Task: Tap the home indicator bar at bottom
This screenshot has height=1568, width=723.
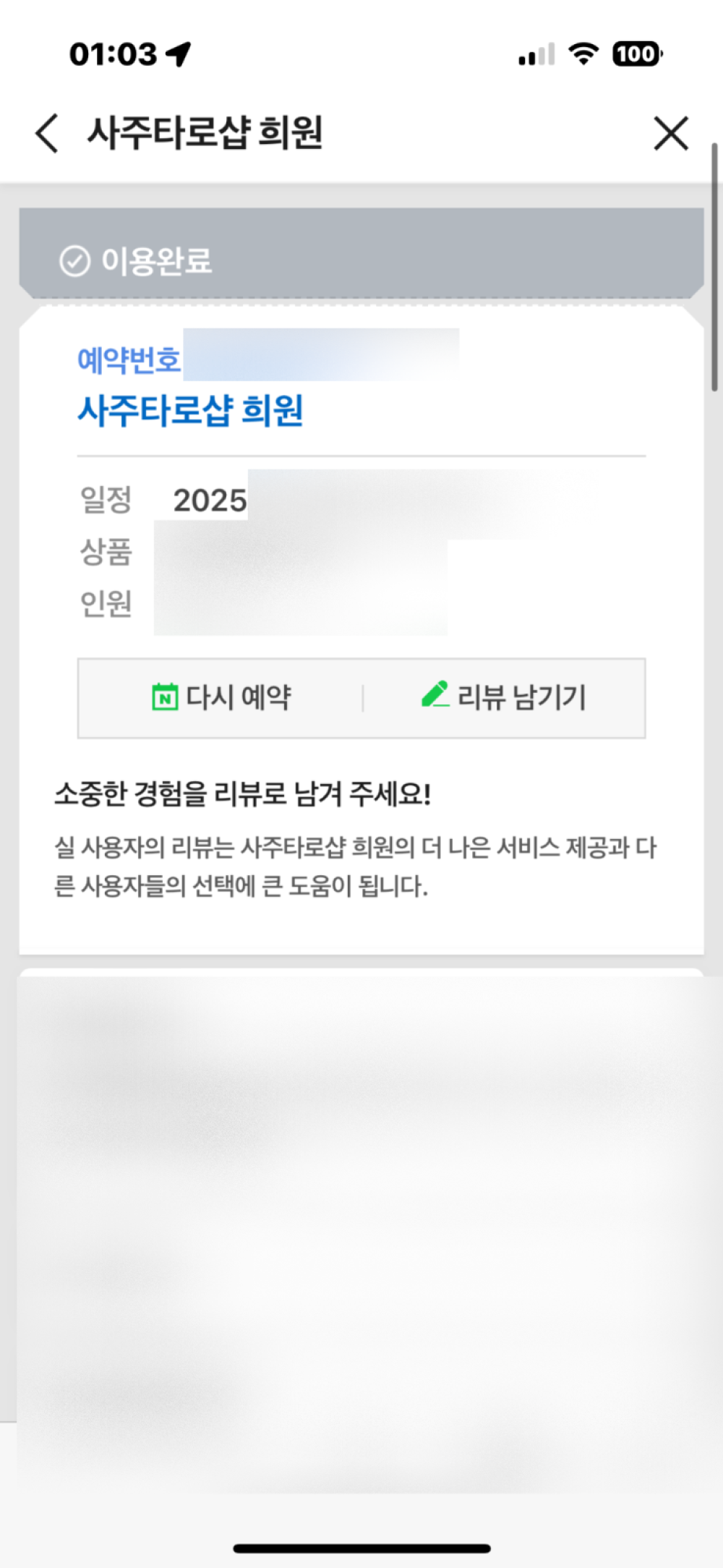Action: pyautogui.click(x=361, y=1548)
